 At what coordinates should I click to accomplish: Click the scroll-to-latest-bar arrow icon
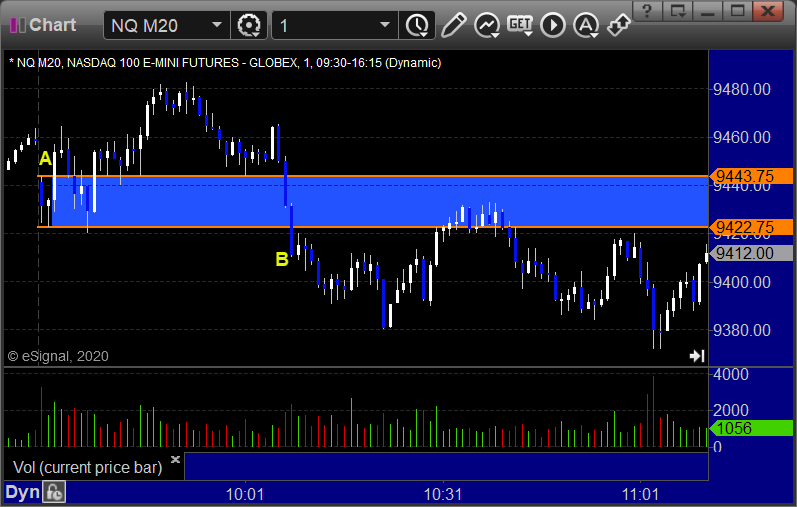(x=697, y=356)
